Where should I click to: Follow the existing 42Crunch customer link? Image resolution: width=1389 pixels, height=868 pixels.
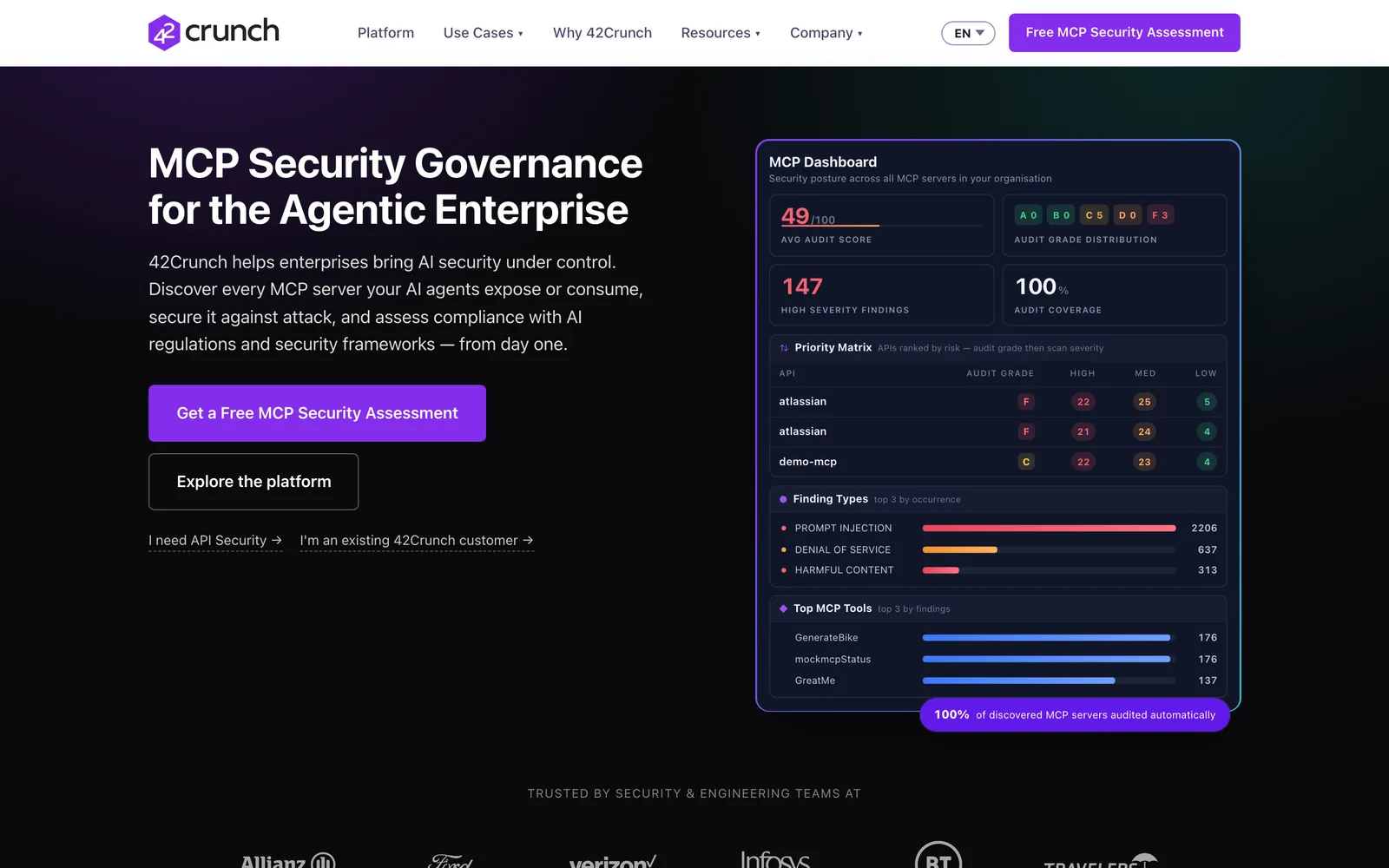pyautogui.click(x=417, y=541)
